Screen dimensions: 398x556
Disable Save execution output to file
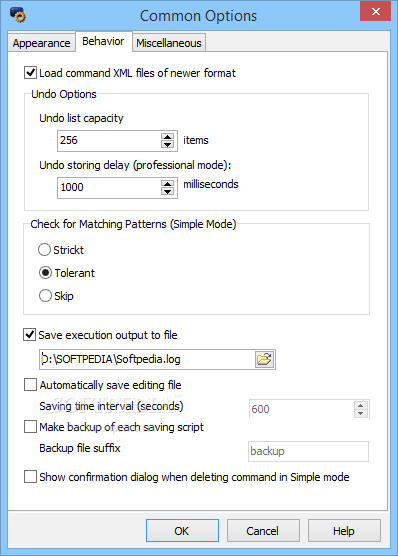[x=29, y=335]
